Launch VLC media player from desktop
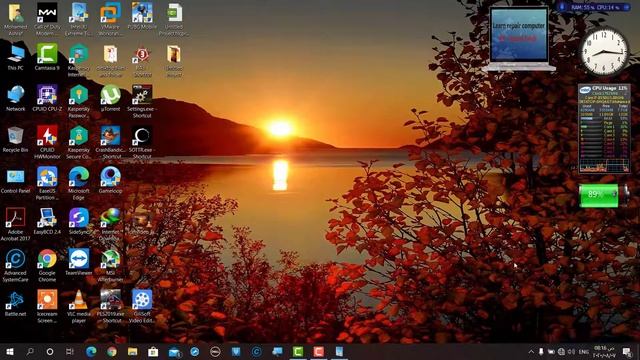This screenshot has width=640, height=360. (x=78, y=306)
